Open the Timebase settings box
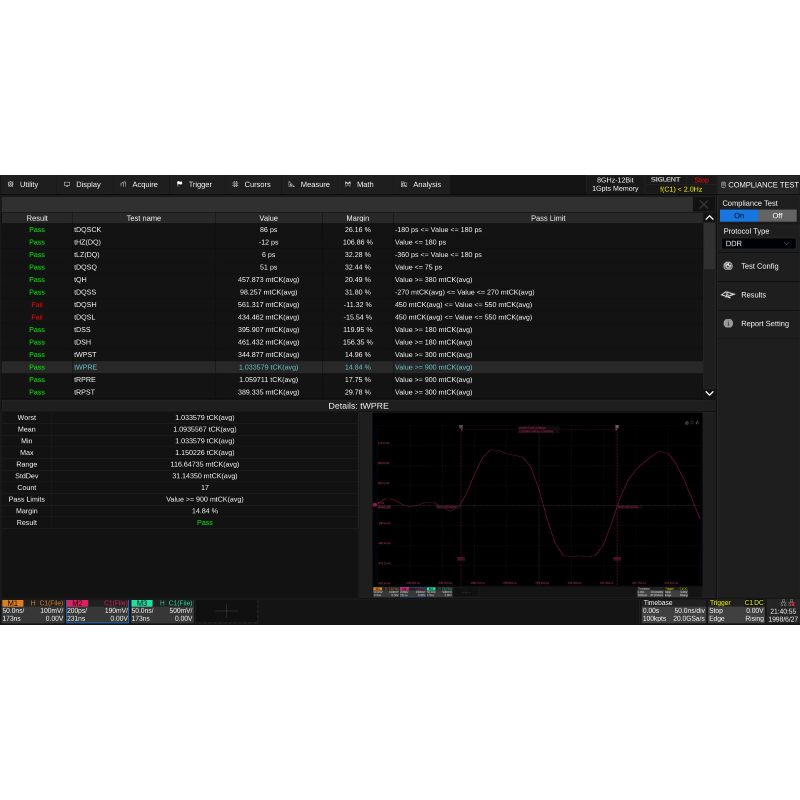Image resolution: width=800 pixels, height=800 pixels. pos(673,611)
